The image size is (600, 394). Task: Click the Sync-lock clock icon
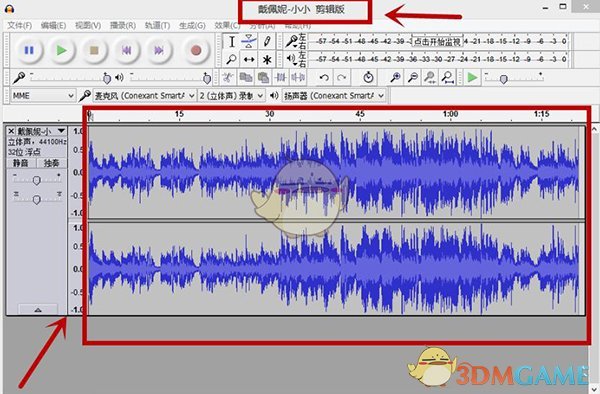[368, 78]
